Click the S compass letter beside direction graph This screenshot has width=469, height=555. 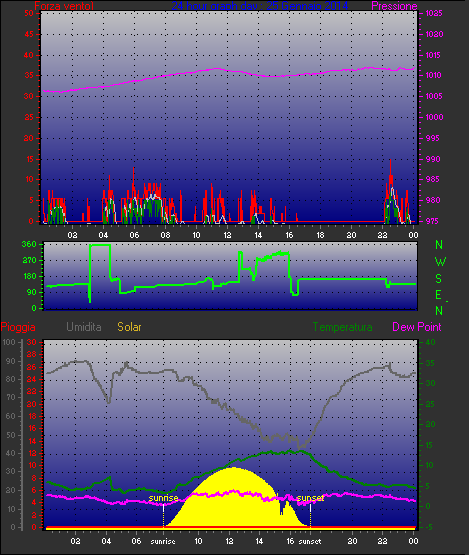click(439, 279)
